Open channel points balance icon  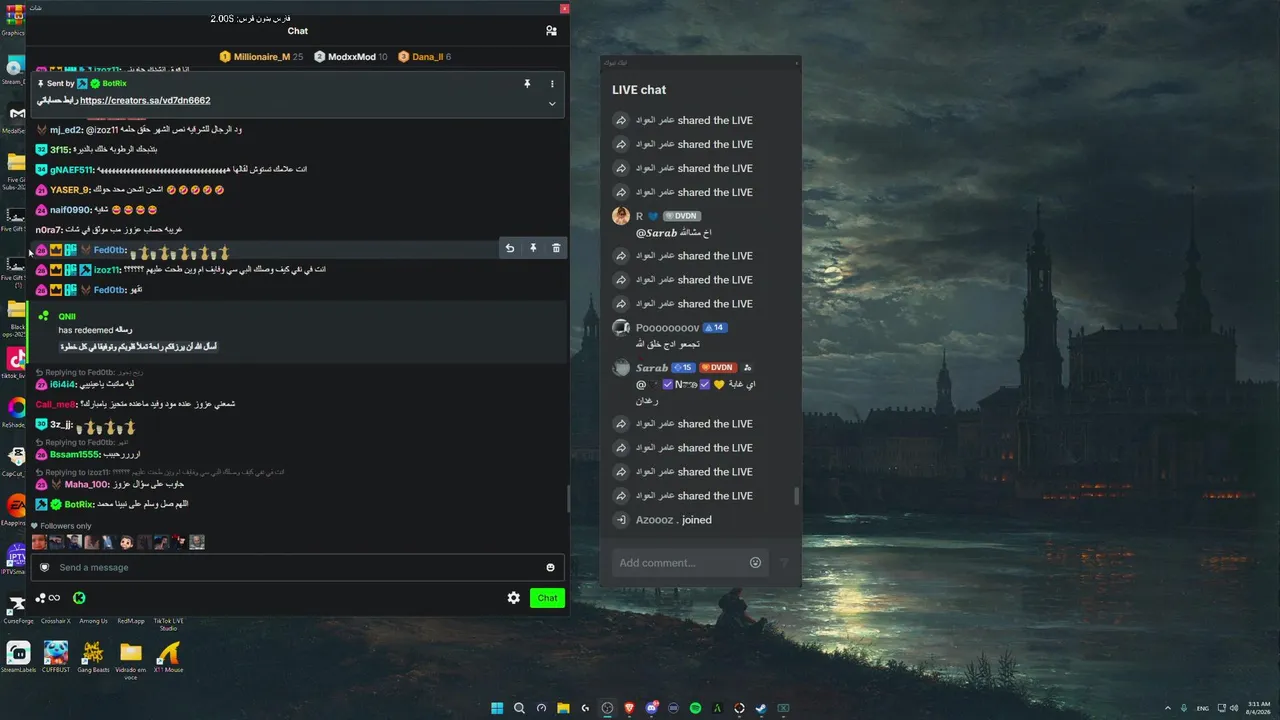click(48, 598)
